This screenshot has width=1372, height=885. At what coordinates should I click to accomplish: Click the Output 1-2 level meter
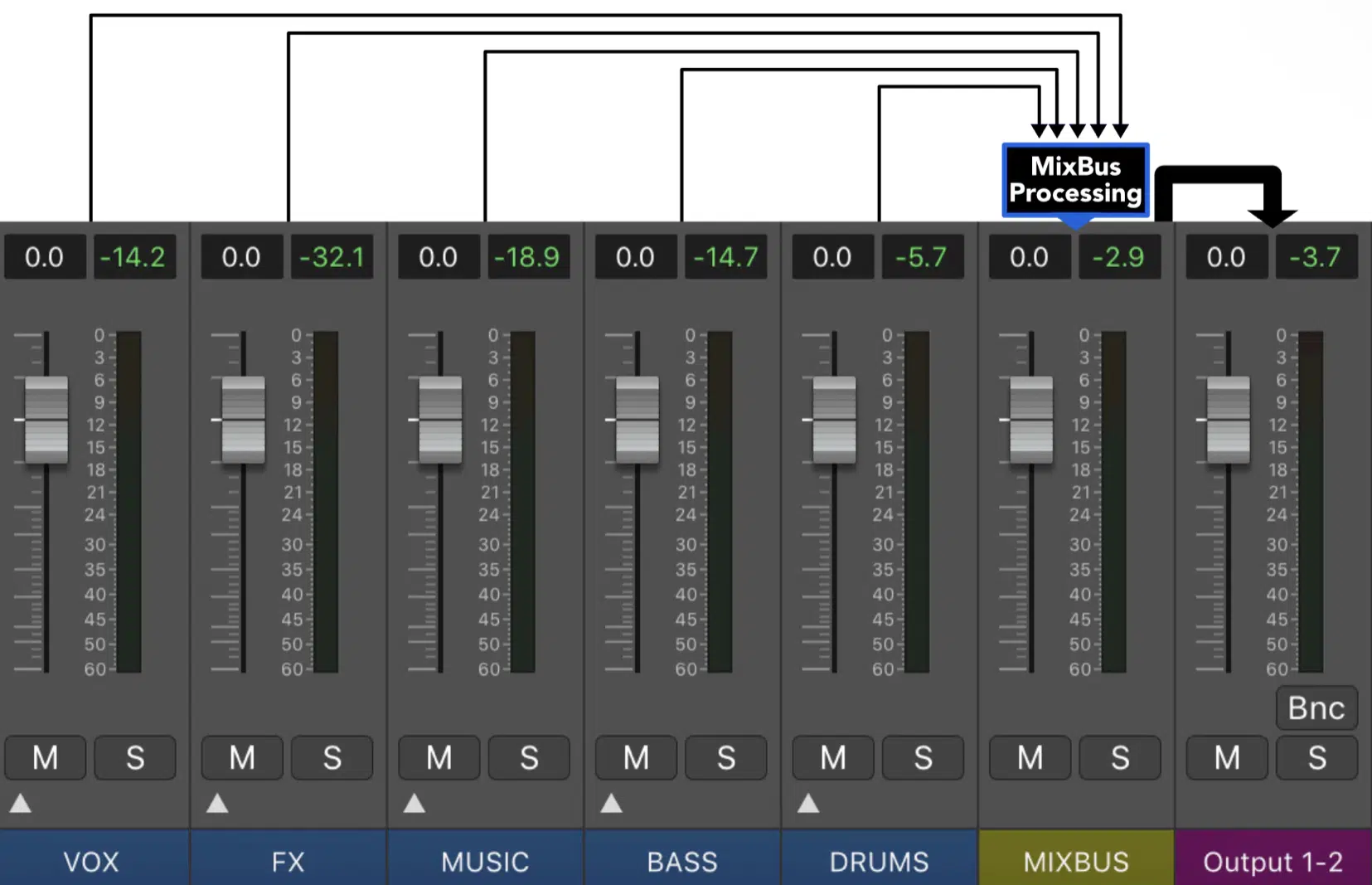point(1310,502)
